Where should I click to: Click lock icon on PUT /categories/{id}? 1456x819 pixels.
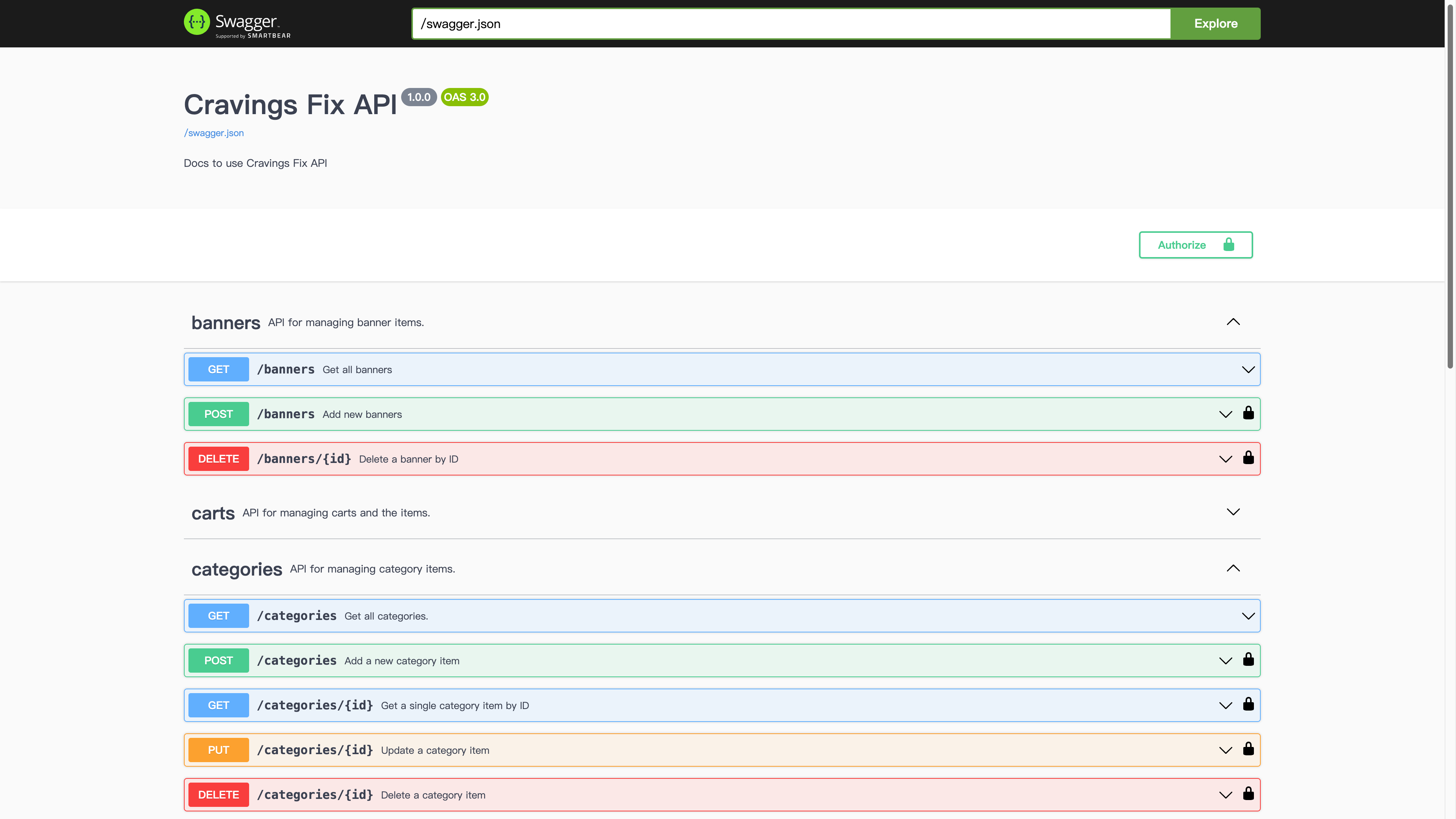pyautogui.click(x=1248, y=749)
